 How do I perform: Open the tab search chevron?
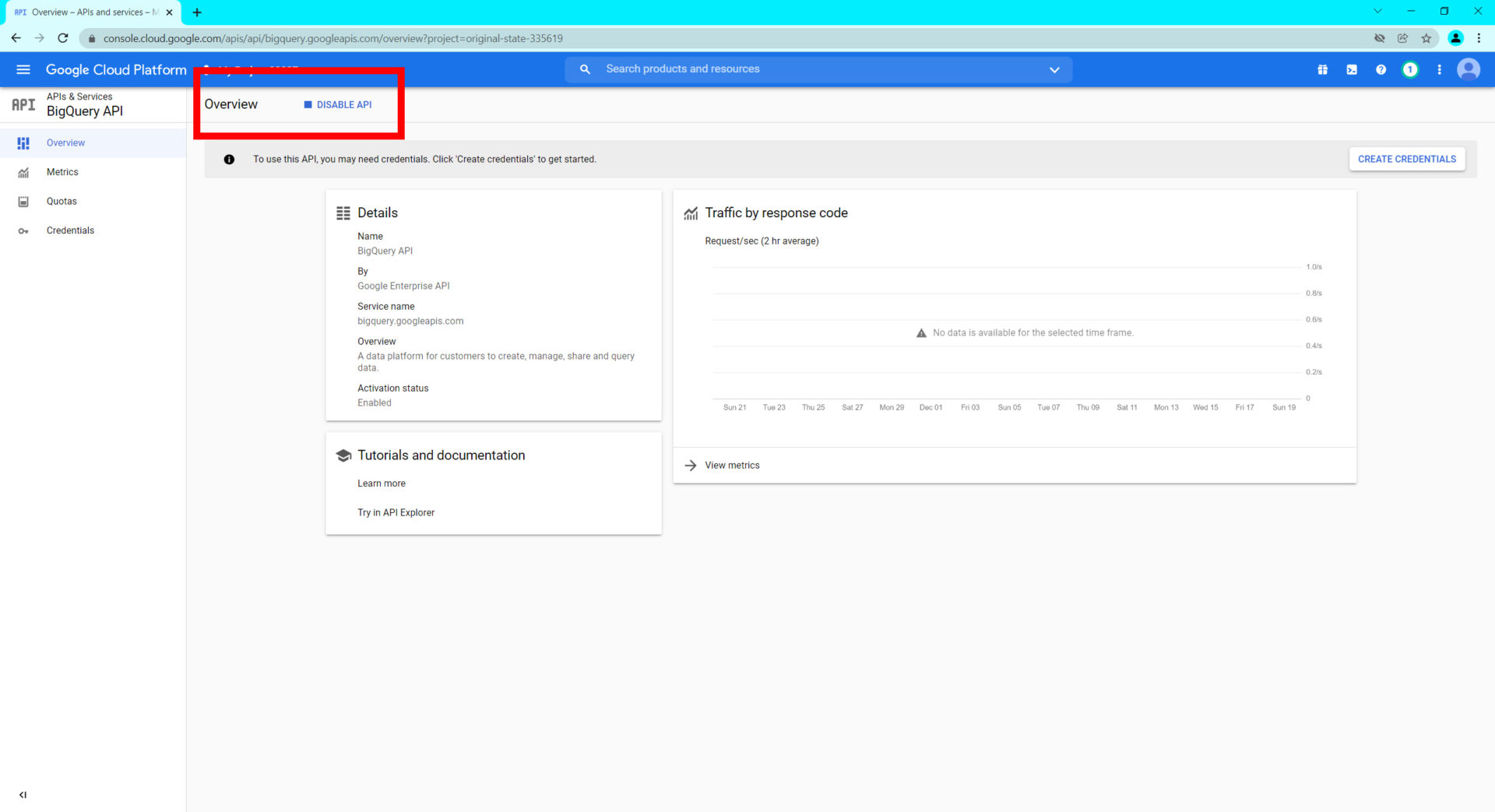point(1377,11)
